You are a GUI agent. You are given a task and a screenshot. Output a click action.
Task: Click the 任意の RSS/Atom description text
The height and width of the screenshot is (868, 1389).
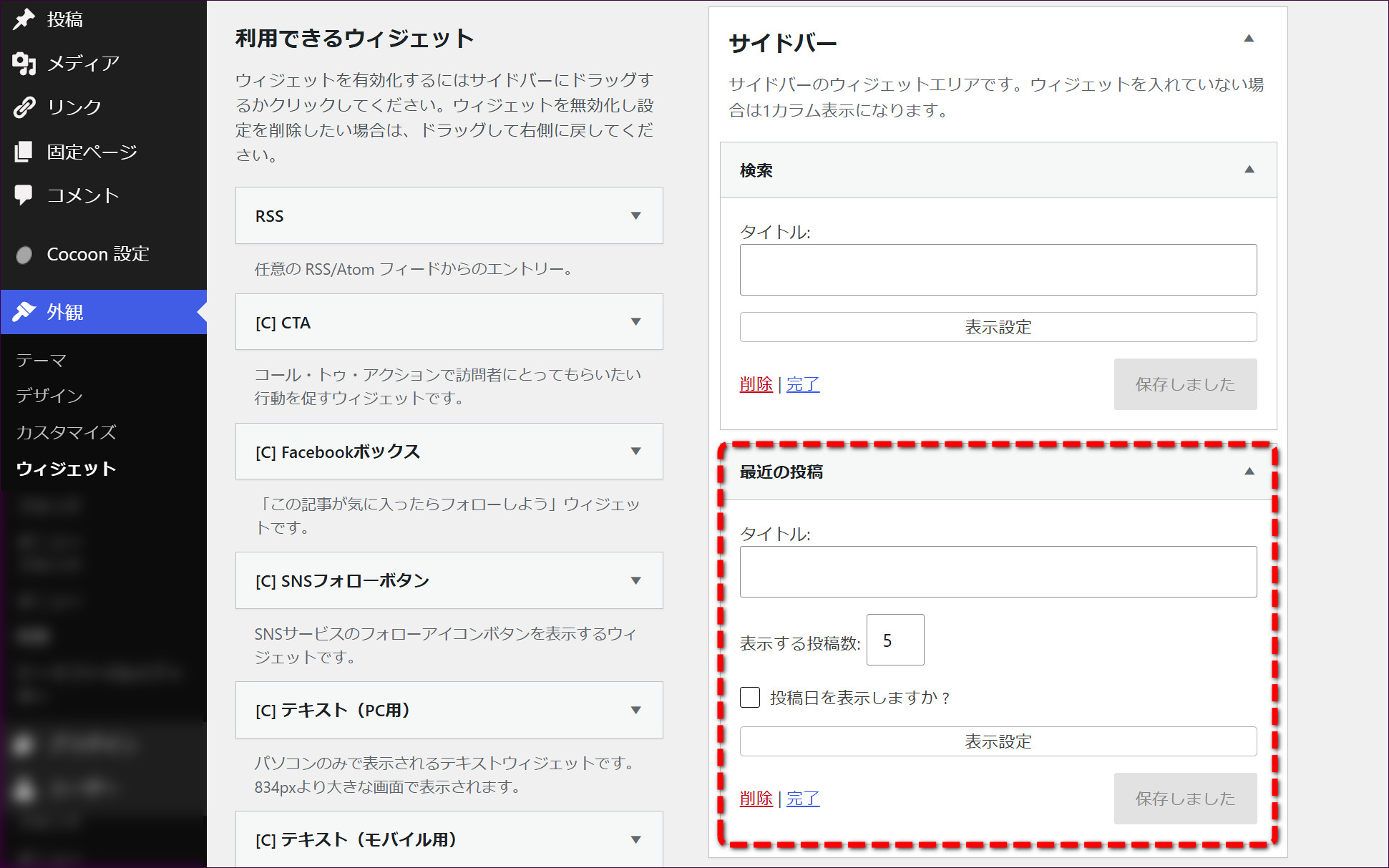414,269
